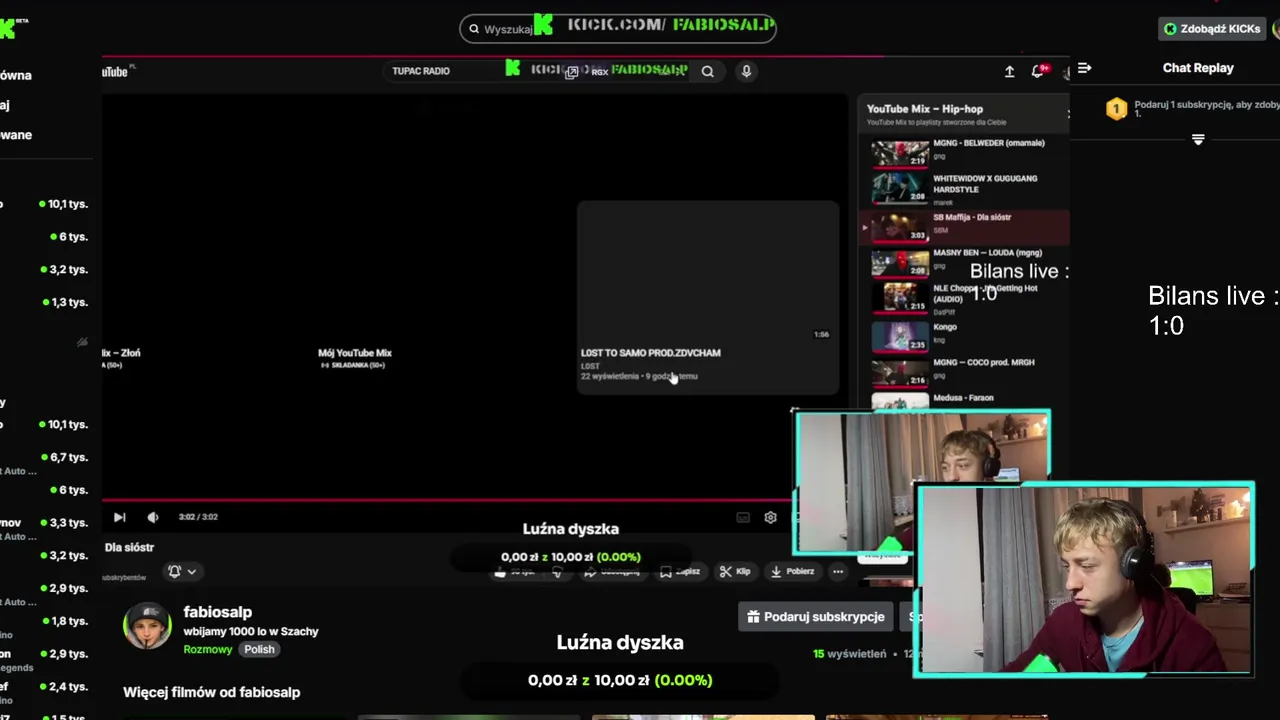The image size is (1280, 720).
Task: Click the YouTube dislike thumbs-down button
Action: pos(557,572)
